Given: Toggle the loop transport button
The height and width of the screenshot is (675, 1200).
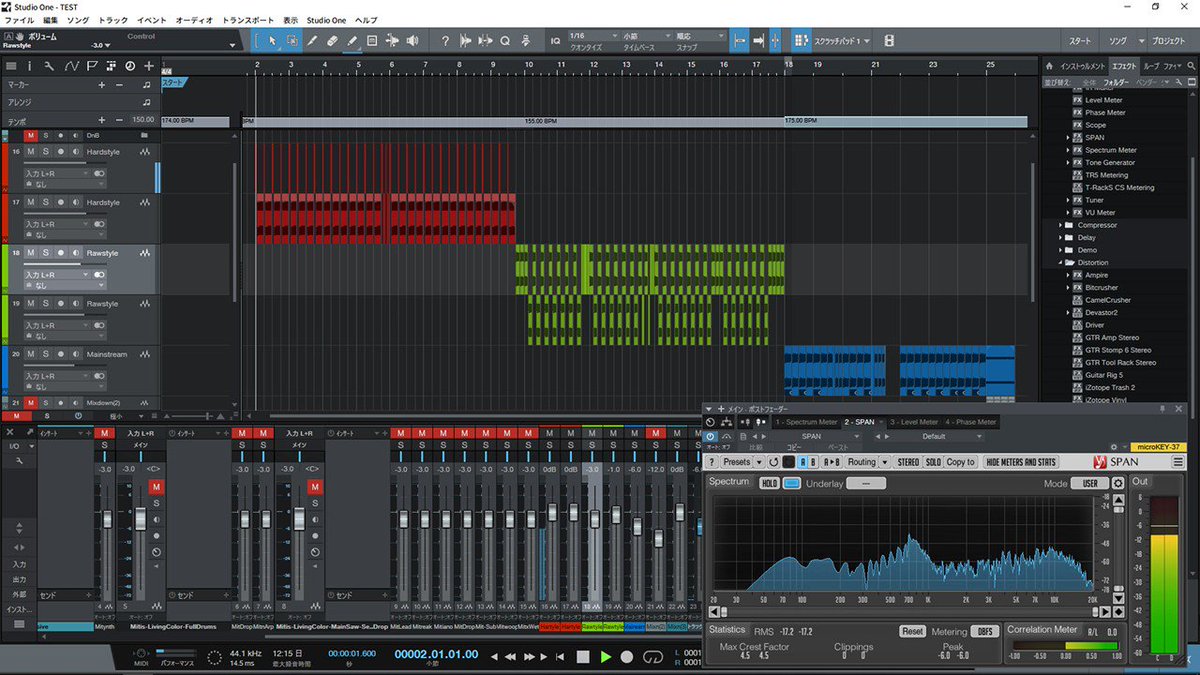Looking at the screenshot, I should pyautogui.click(x=654, y=657).
